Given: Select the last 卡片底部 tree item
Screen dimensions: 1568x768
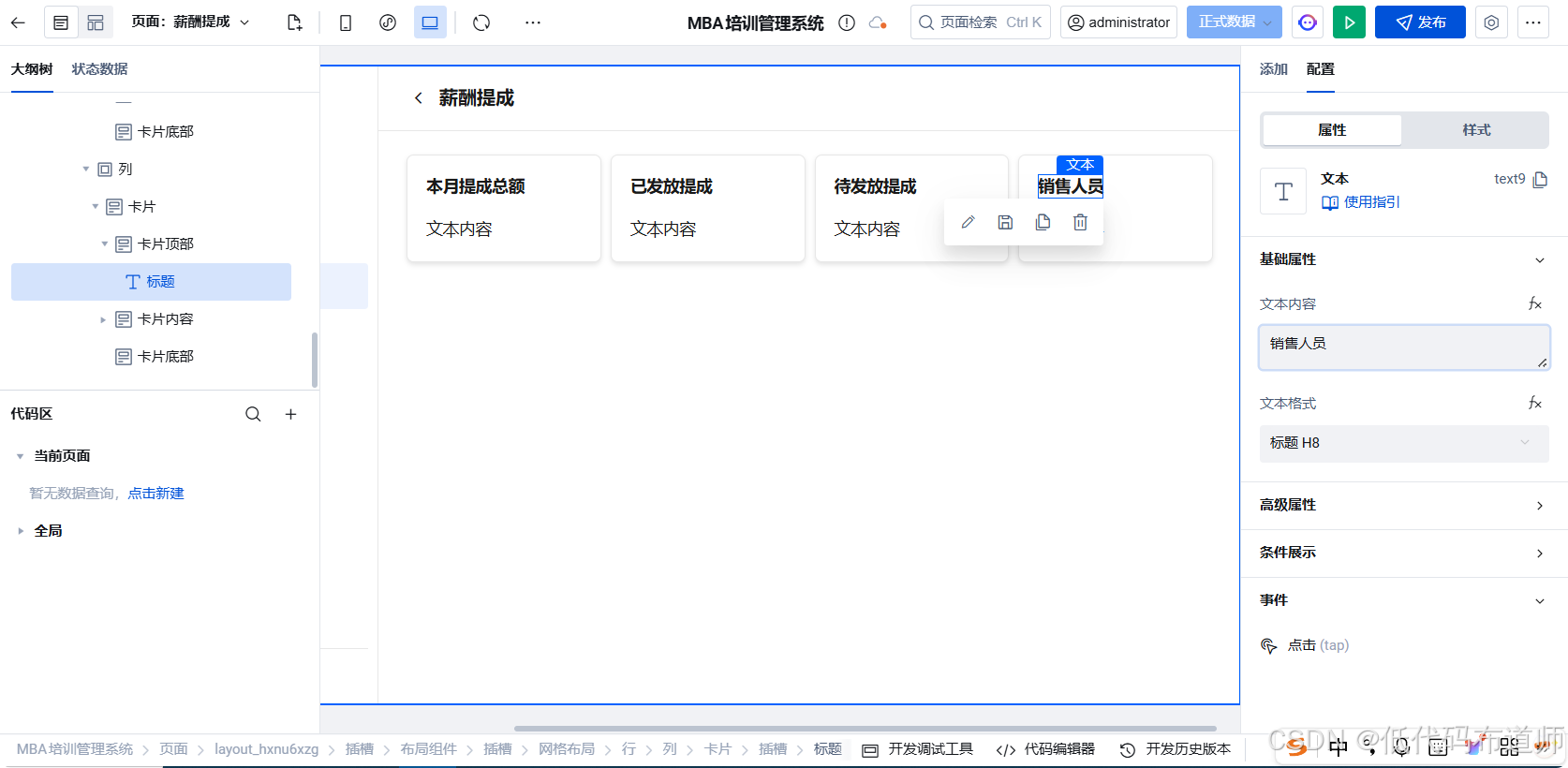Looking at the screenshot, I should (x=155, y=357).
